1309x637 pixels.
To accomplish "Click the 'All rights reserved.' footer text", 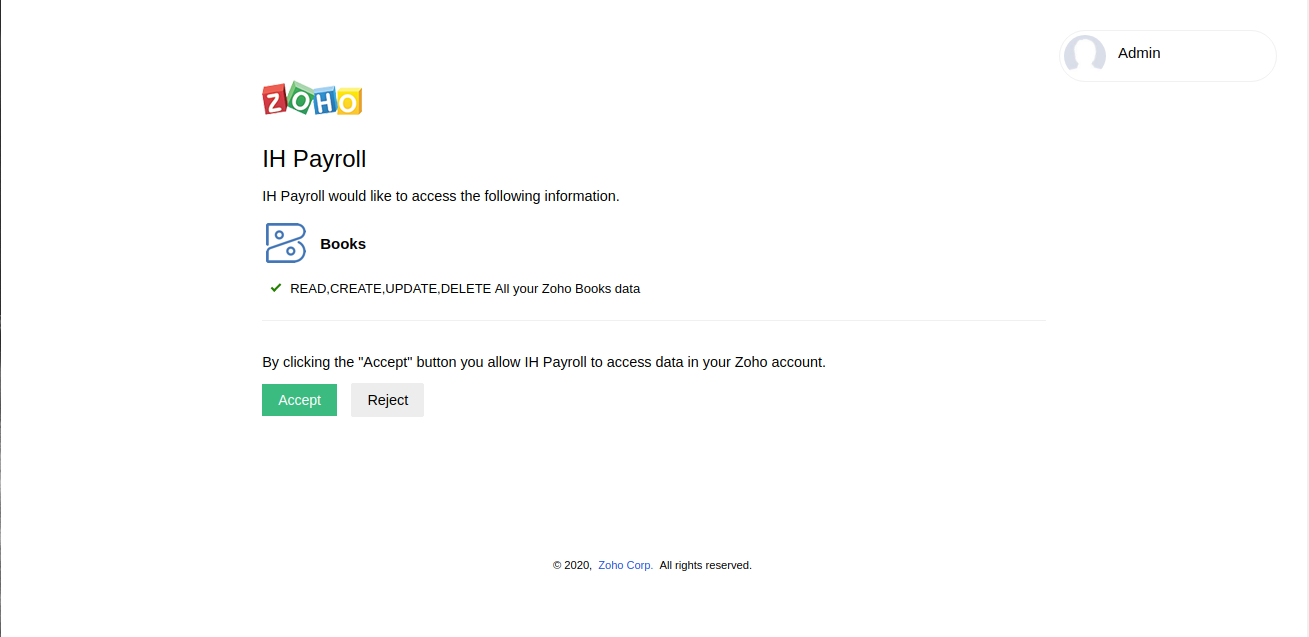I will click(x=706, y=565).
